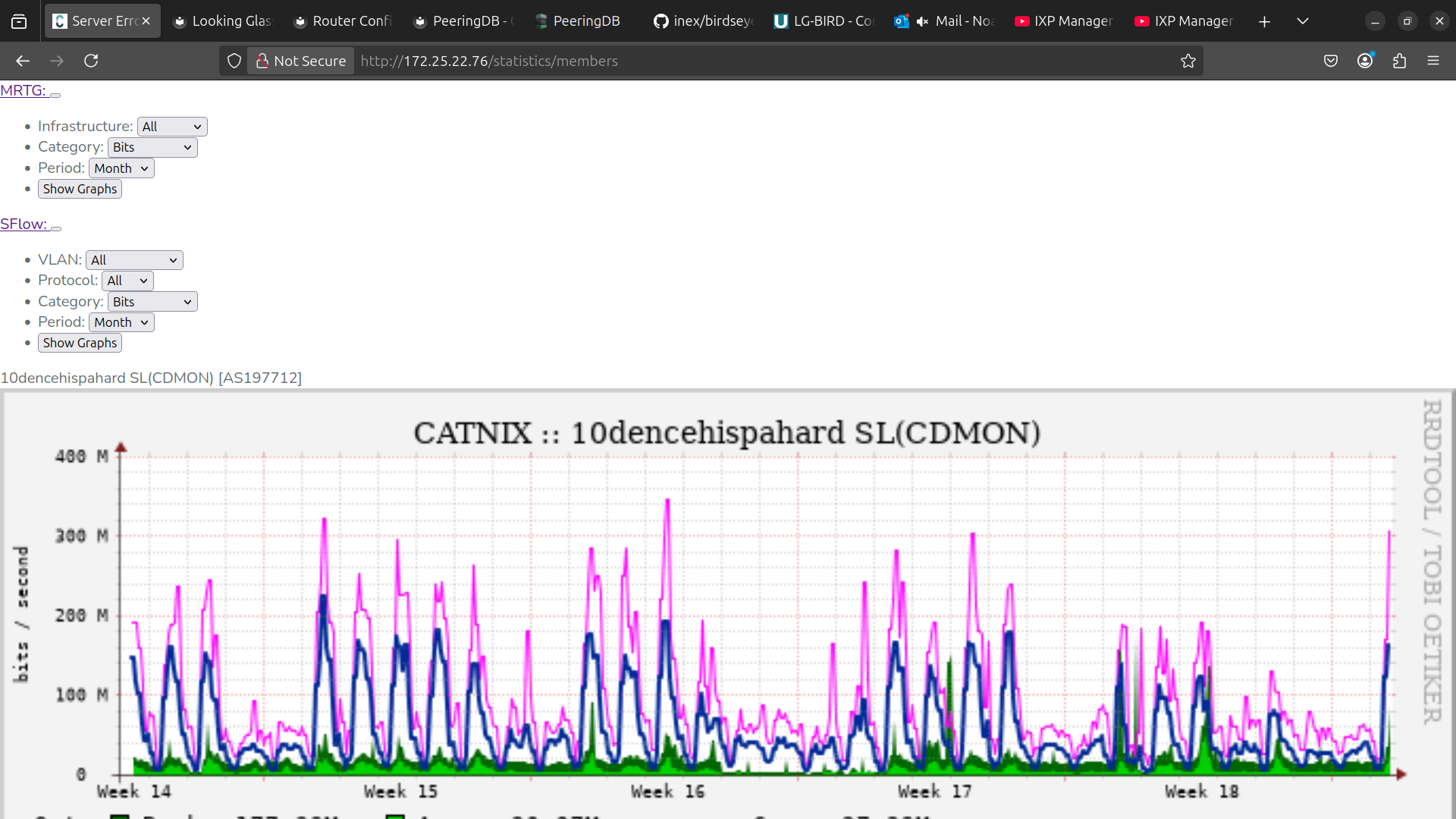Switch to the last IXP Manager tab

pos(1185,21)
